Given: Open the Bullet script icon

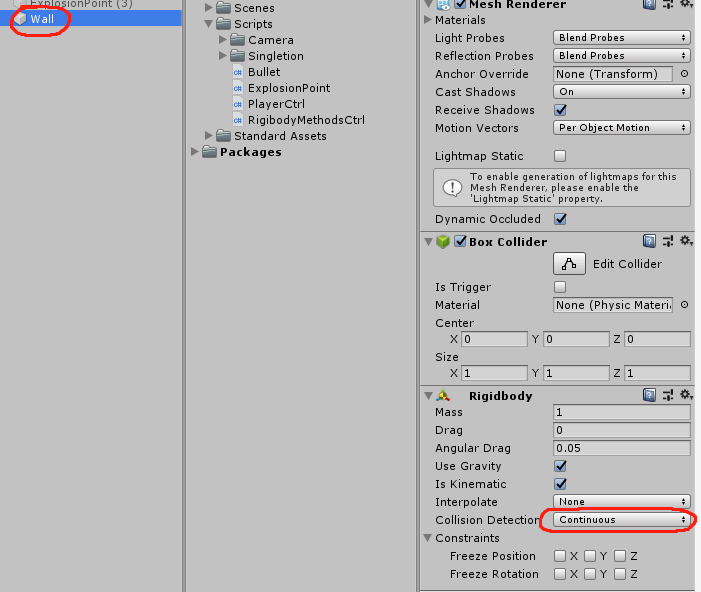Looking at the screenshot, I should [x=238, y=72].
